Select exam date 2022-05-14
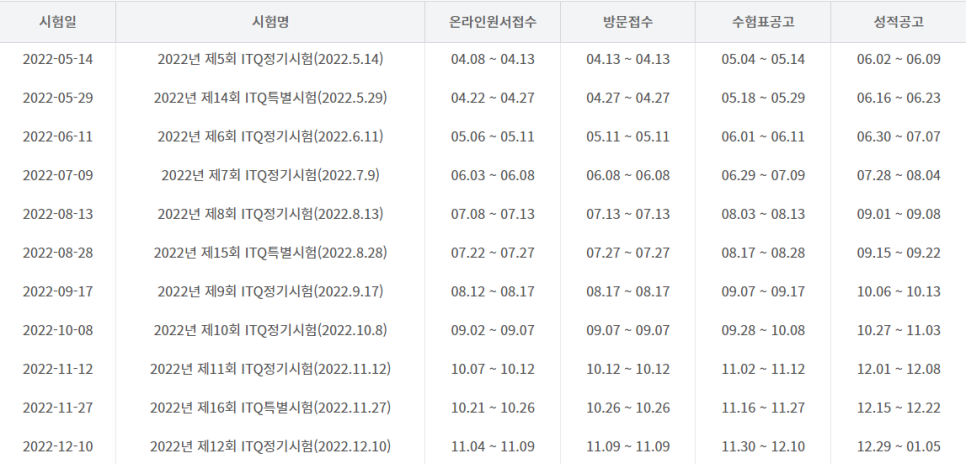Screen dimensions: 966x464 58,59
